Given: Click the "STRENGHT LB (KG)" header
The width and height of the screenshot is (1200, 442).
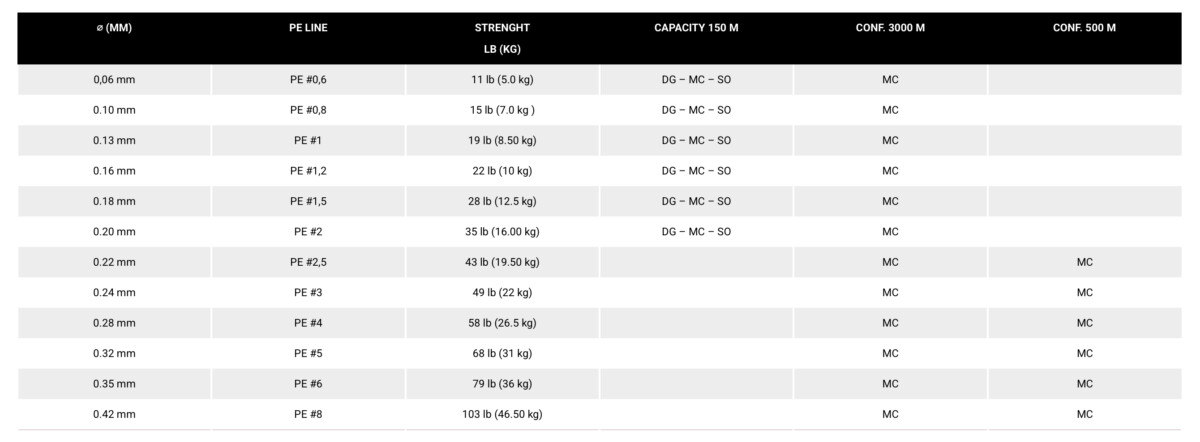Looking at the screenshot, I should (502, 38).
